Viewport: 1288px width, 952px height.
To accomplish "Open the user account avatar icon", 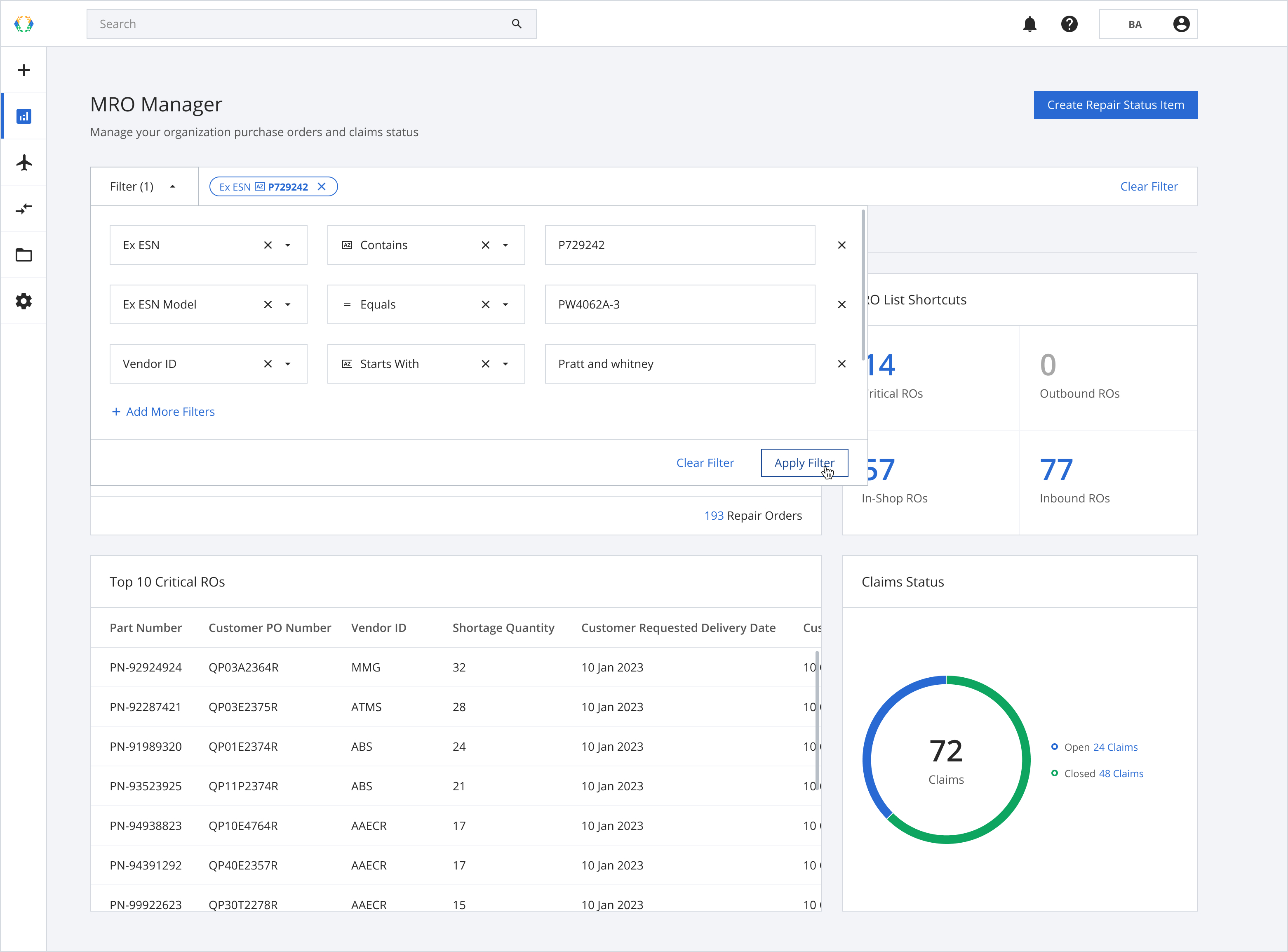I will click(x=1181, y=24).
